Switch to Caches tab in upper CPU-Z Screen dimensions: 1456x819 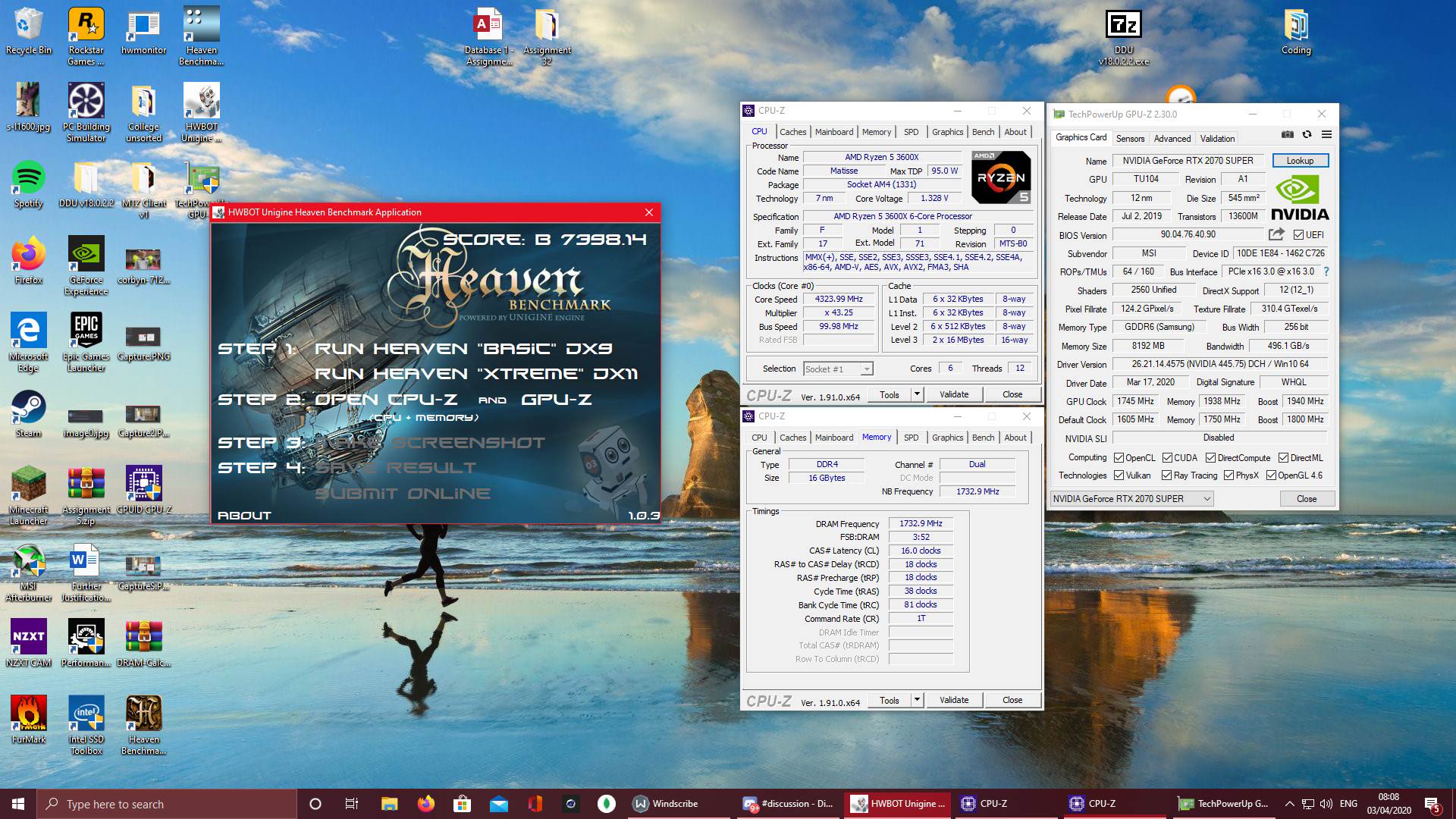[x=792, y=132]
